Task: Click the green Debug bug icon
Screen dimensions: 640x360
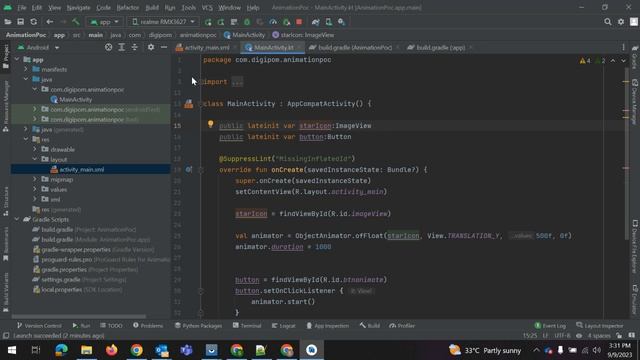Action: tap(247, 22)
